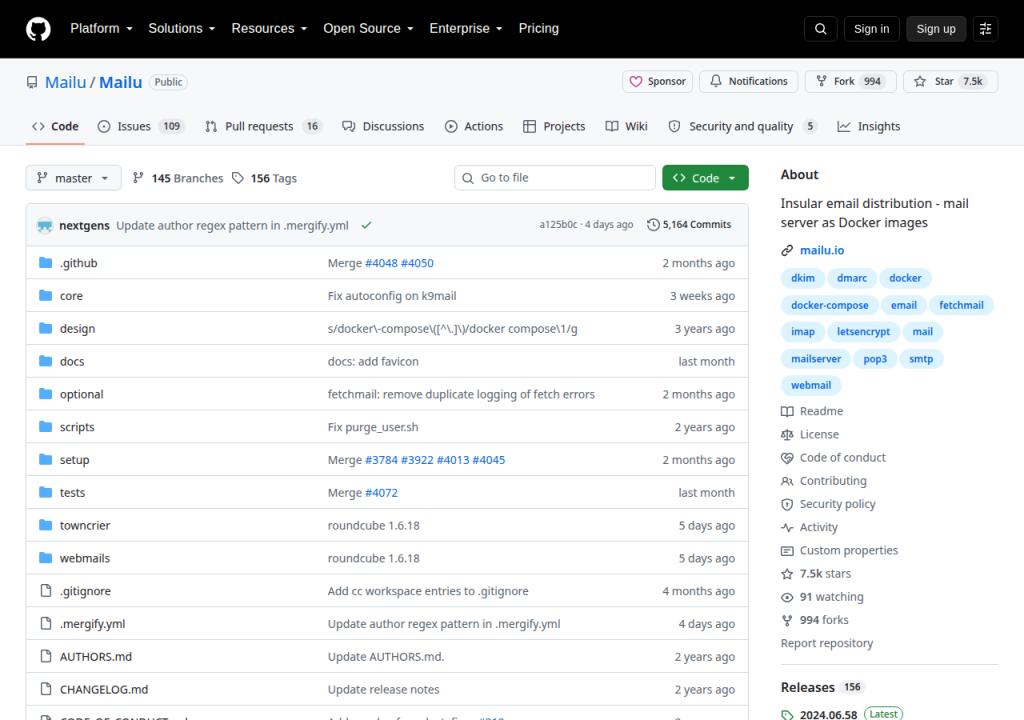Click the eye icon beside 91 watching
Screen dimensions: 1024x720
(787, 597)
